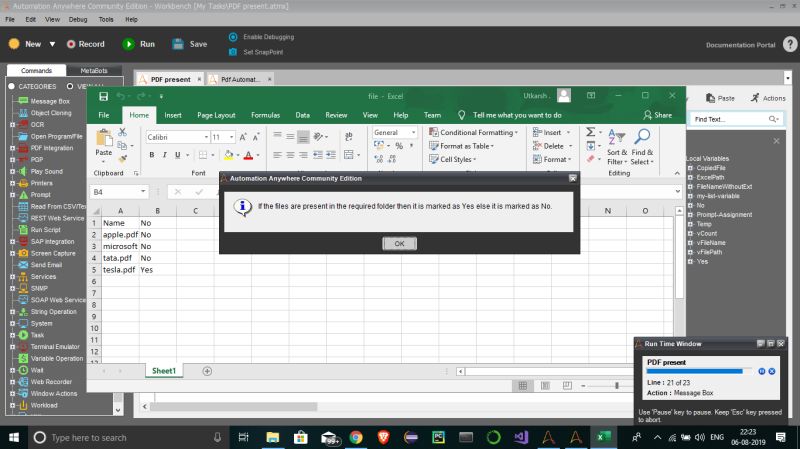Select cell with Yes value
Screen dimensions: 800x449
pos(157,269)
